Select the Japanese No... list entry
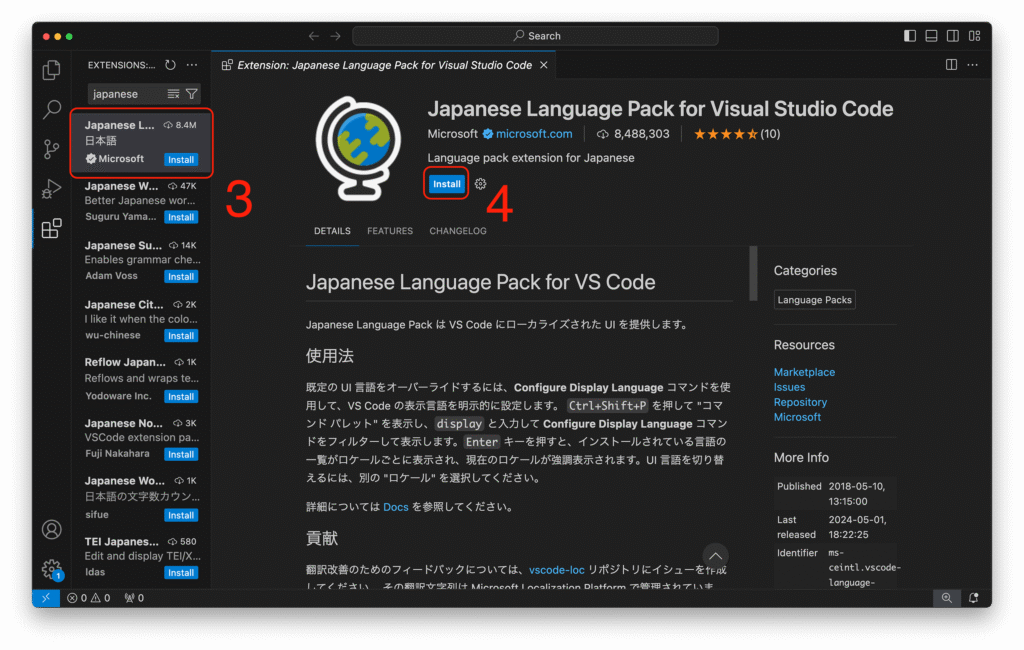Image resolution: width=1024 pixels, height=650 pixels. click(141, 438)
